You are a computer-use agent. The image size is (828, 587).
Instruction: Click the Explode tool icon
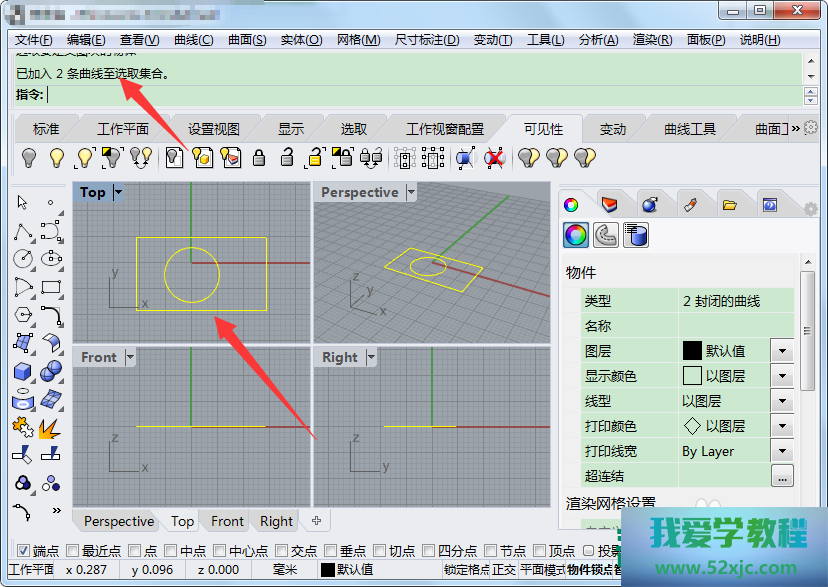[x=49, y=428]
